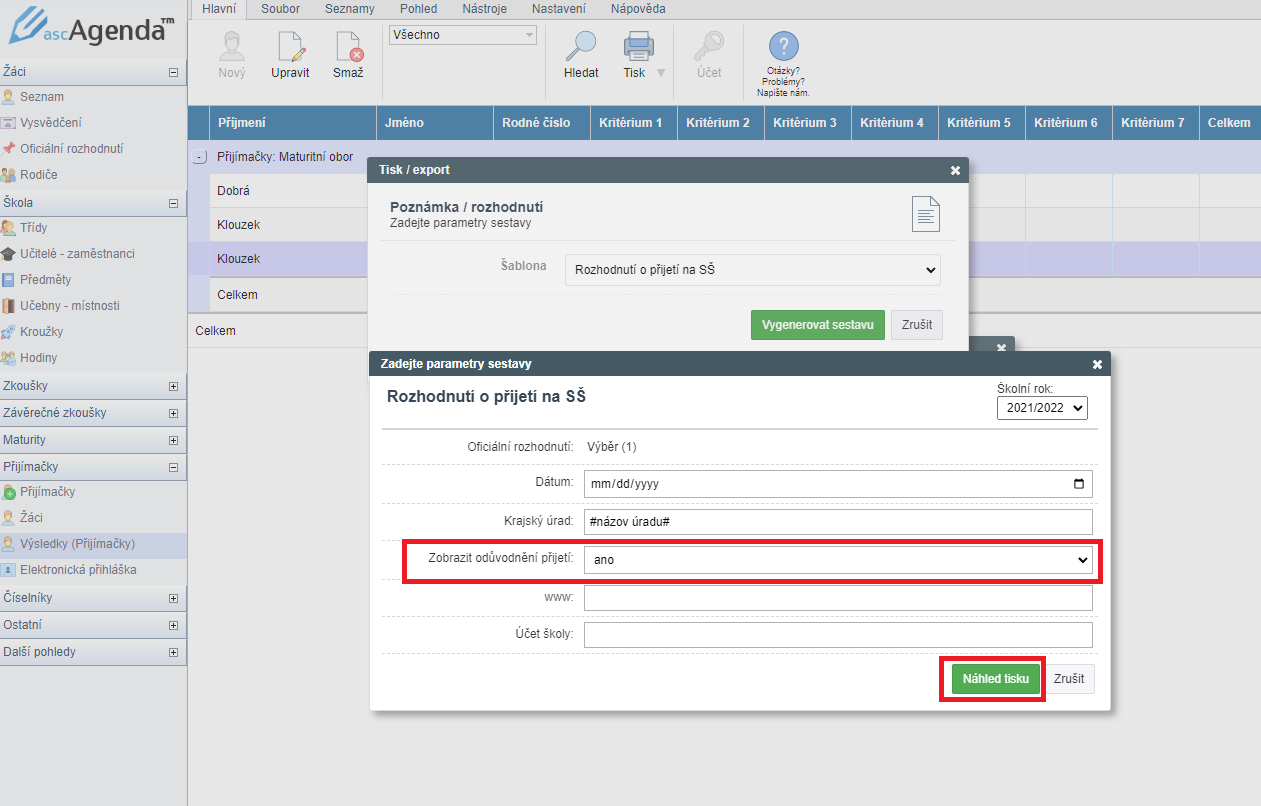Click the Krajský úřad input field

837,522
